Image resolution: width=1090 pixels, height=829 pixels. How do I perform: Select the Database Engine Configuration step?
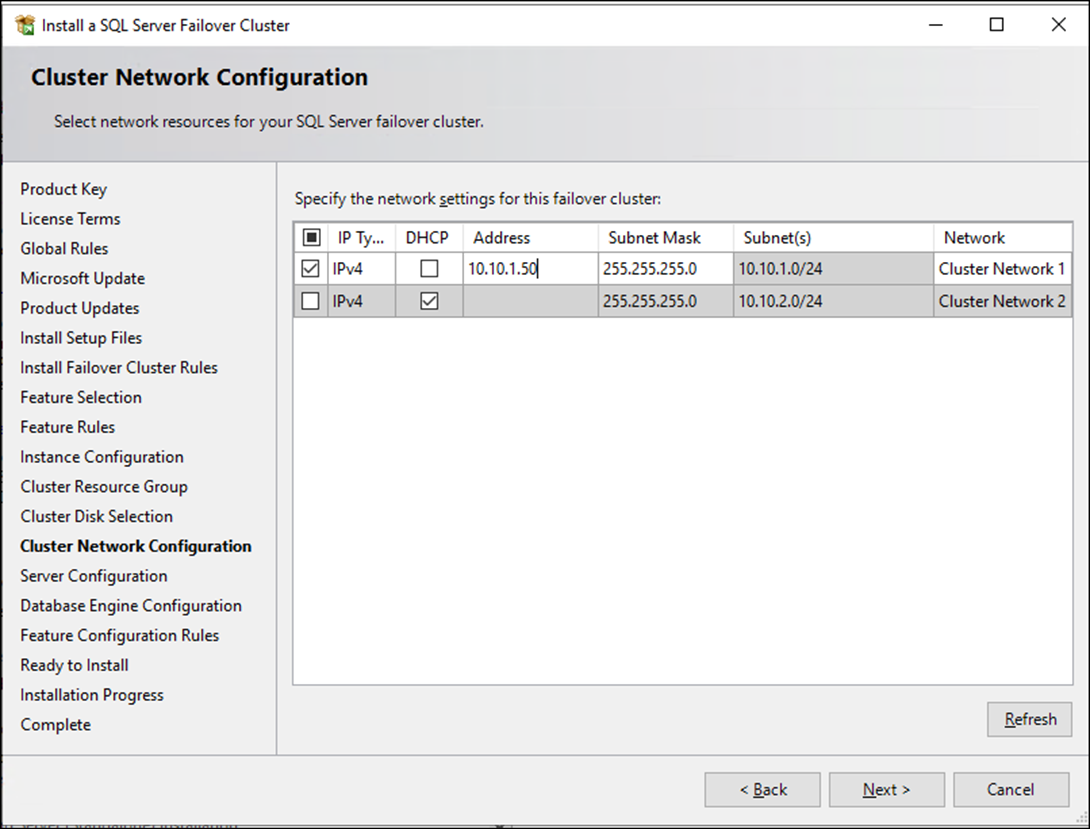131,606
